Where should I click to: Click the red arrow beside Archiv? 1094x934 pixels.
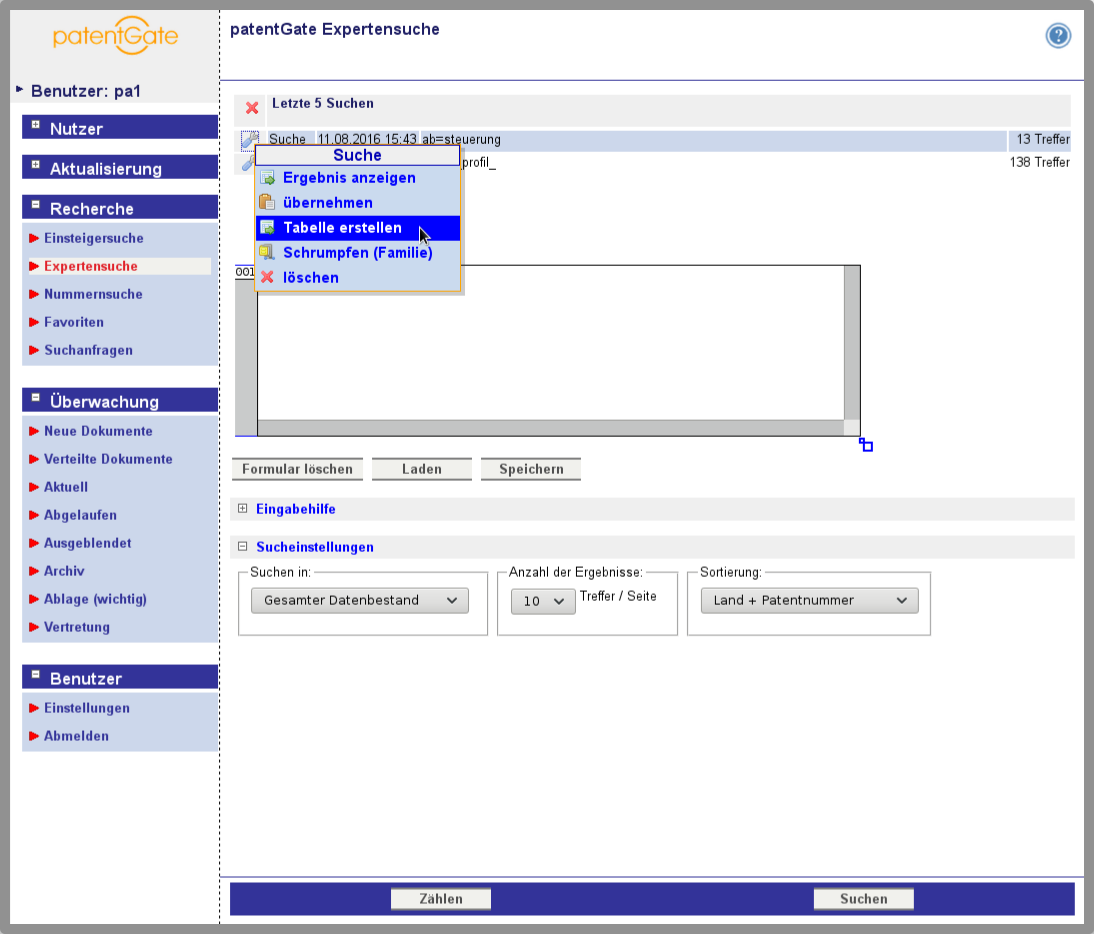pyautogui.click(x=34, y=571)
